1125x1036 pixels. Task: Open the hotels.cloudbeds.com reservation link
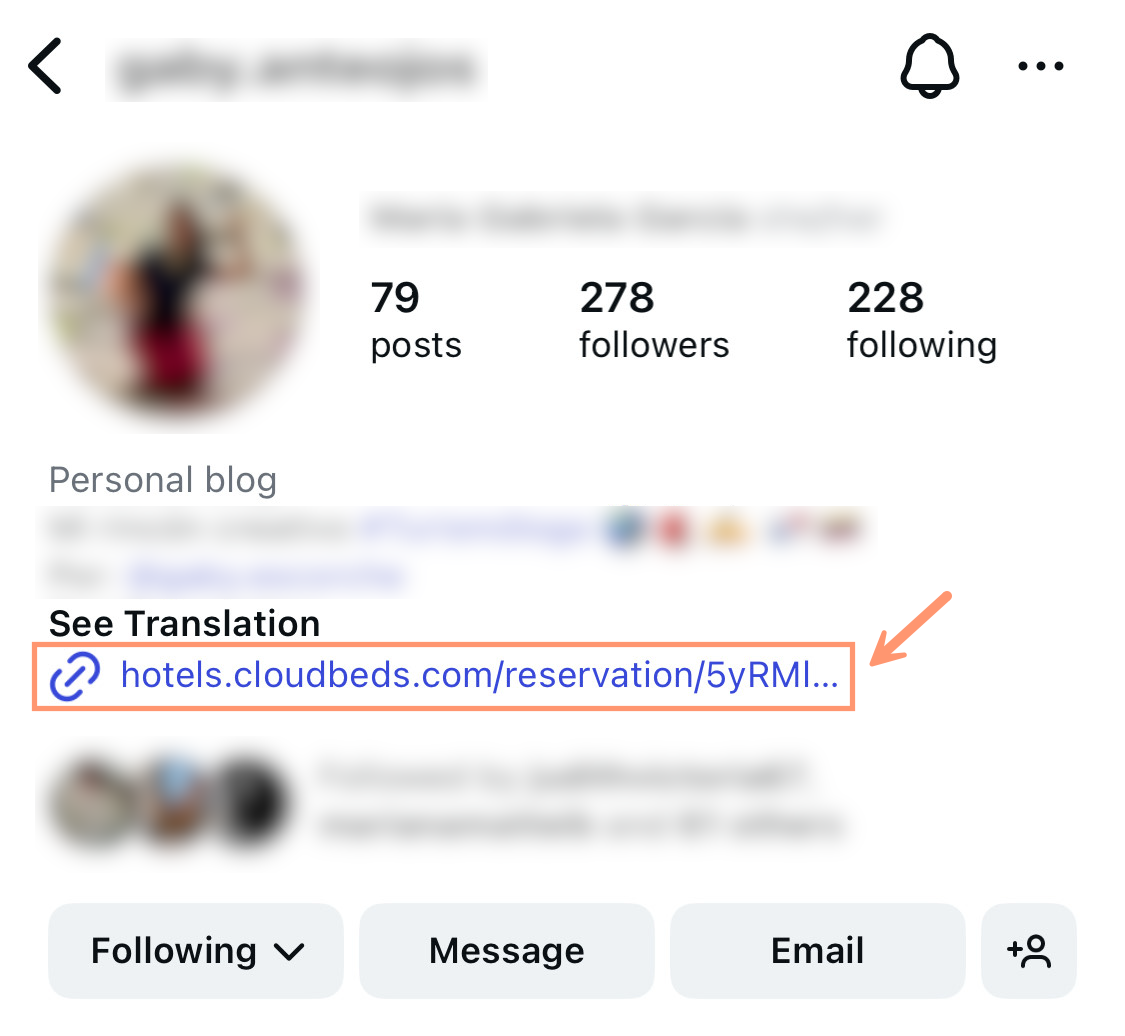click(479, 675)
